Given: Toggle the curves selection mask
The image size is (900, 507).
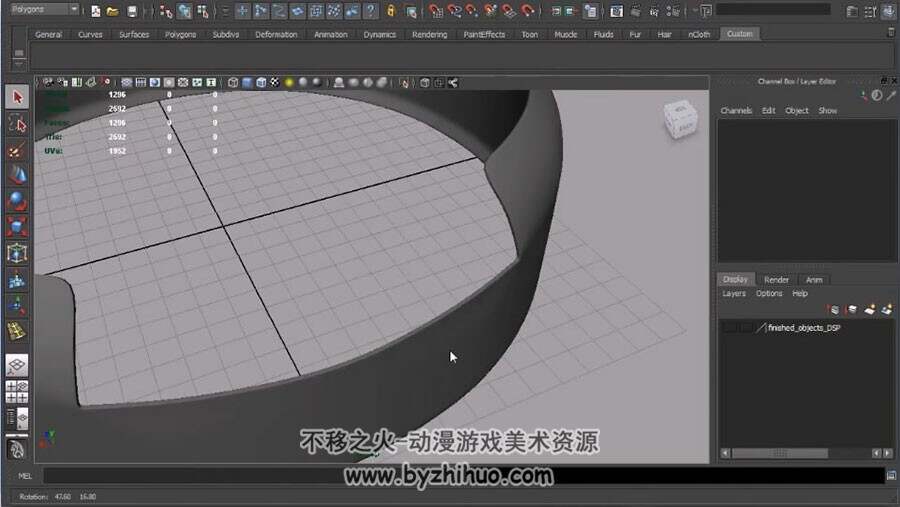Looking at the screenshot, I should [280, 11].
